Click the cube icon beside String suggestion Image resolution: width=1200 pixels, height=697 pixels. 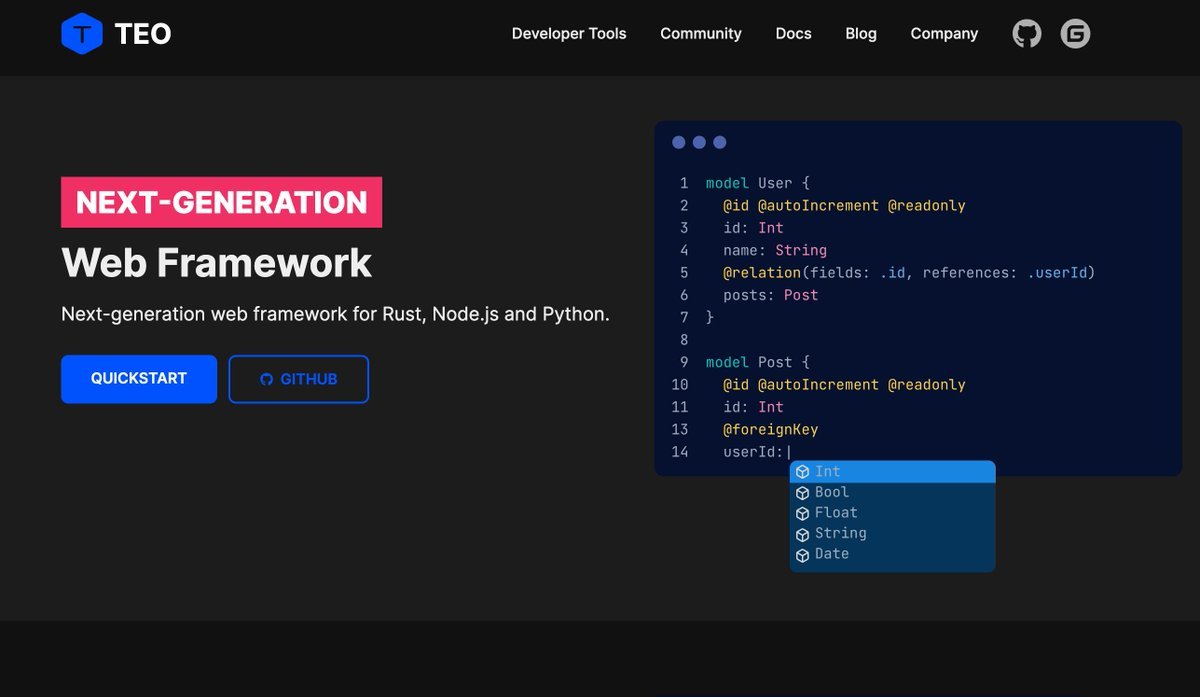click(x=802, y=534)
